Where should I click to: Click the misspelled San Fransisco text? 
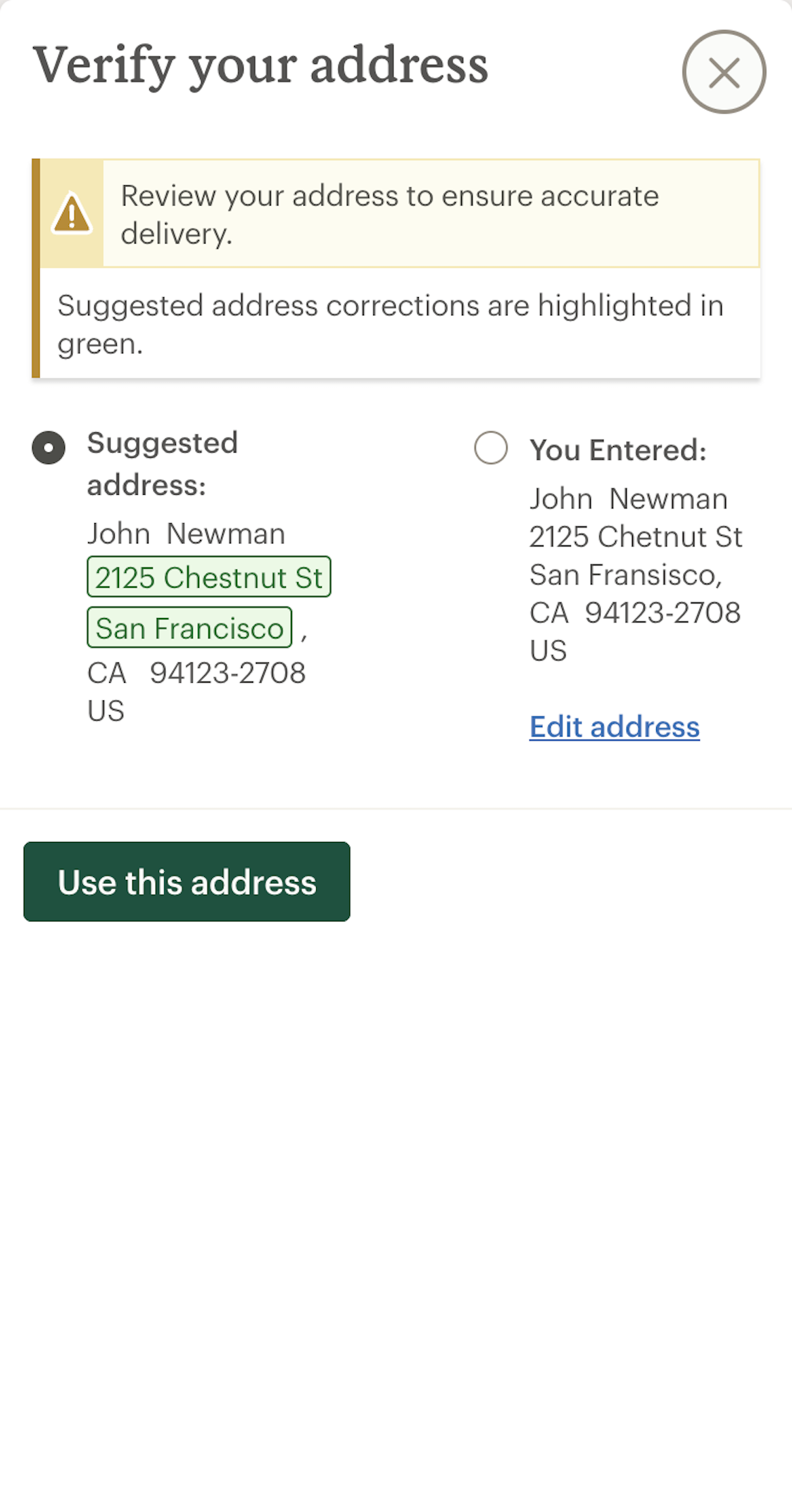624,574
